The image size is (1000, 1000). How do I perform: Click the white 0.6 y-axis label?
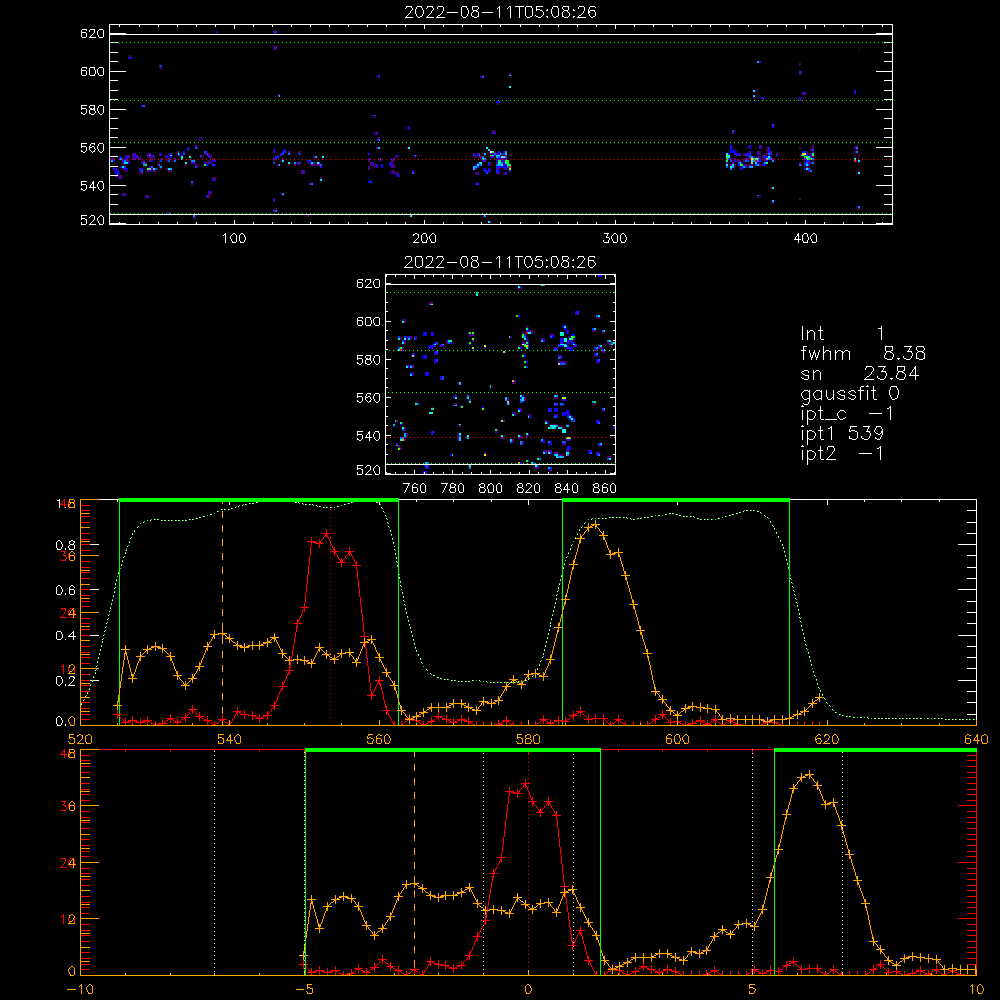tap(66, 590)
